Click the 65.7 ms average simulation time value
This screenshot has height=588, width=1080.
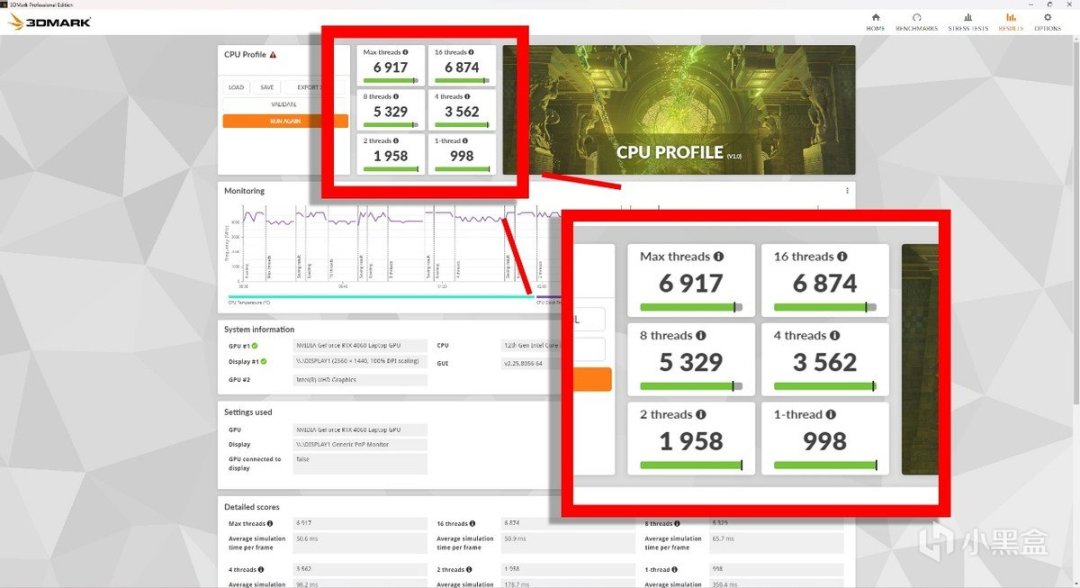coord(776,543)
